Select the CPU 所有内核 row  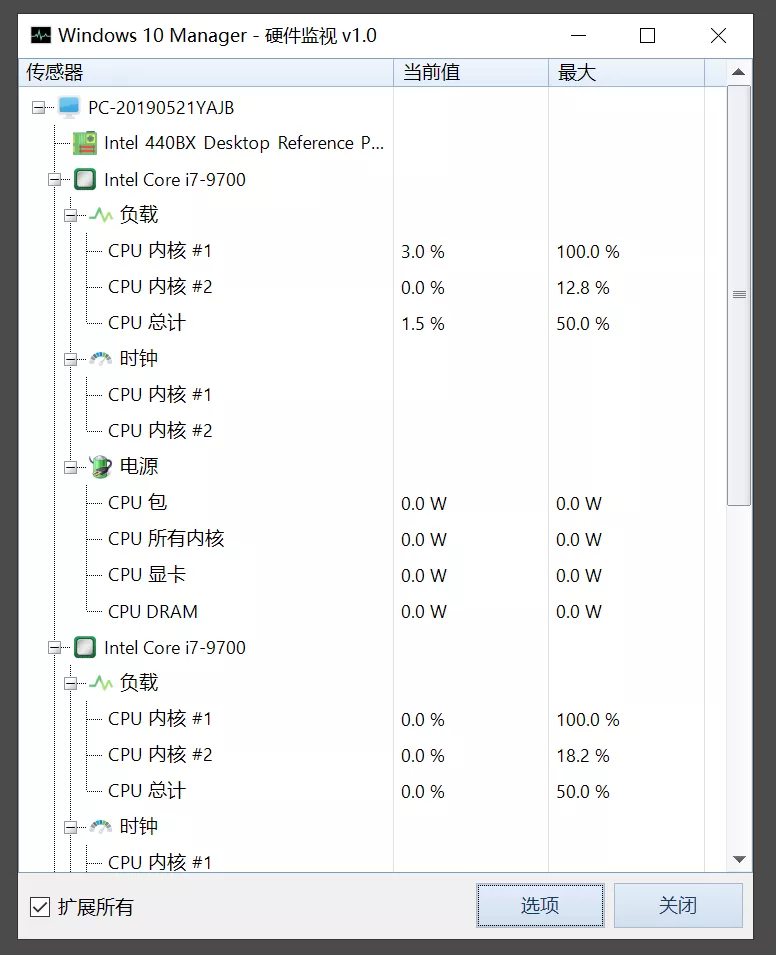pos(166,538)
